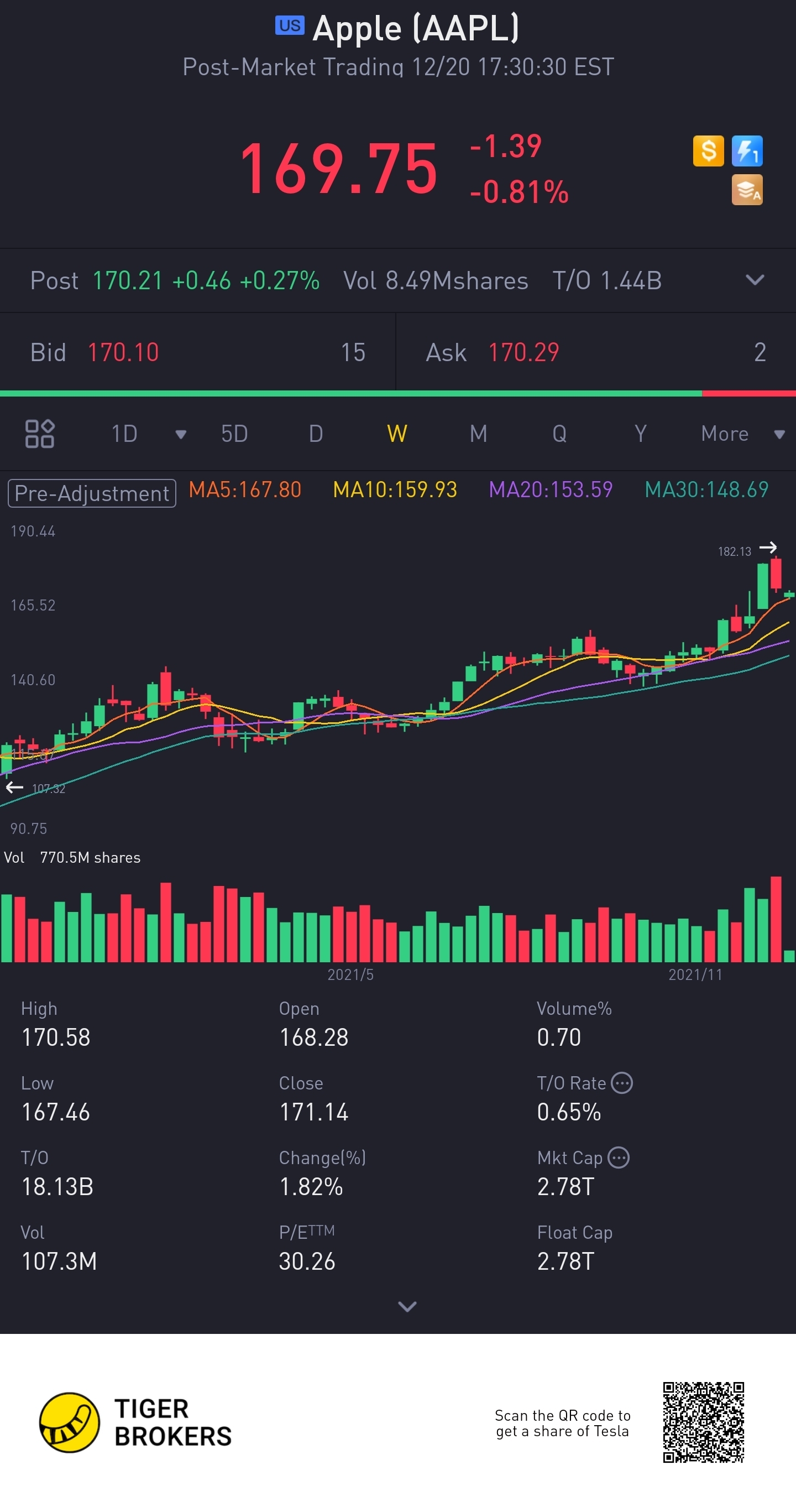Tap the High value 170.58

(56, 1037)
